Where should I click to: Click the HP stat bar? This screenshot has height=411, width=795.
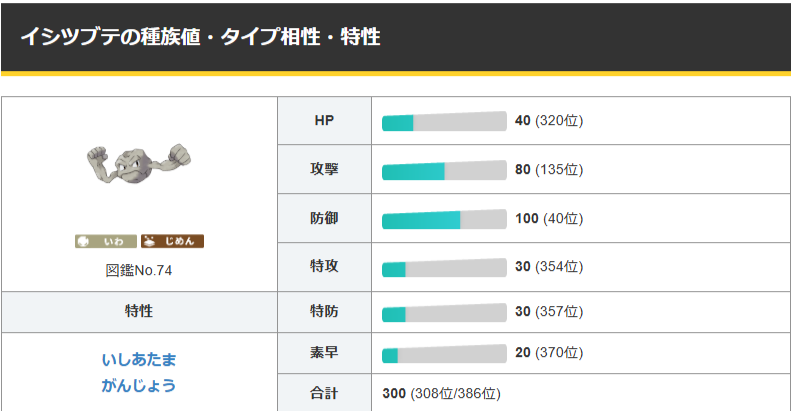[444, 122]
